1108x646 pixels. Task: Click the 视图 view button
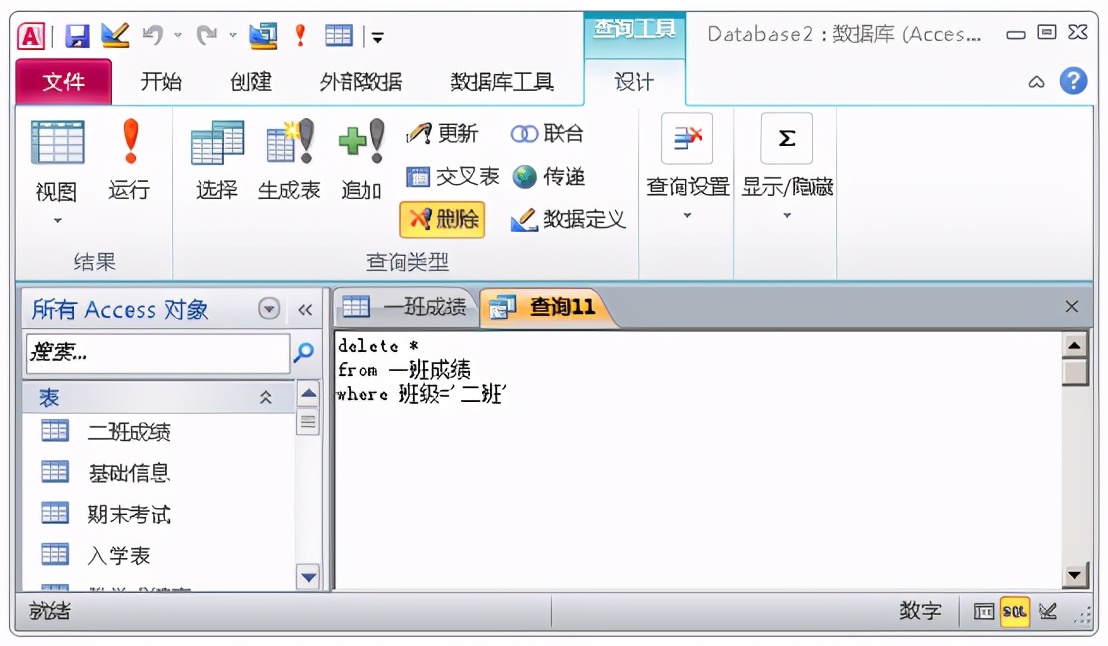click(57, 161)
